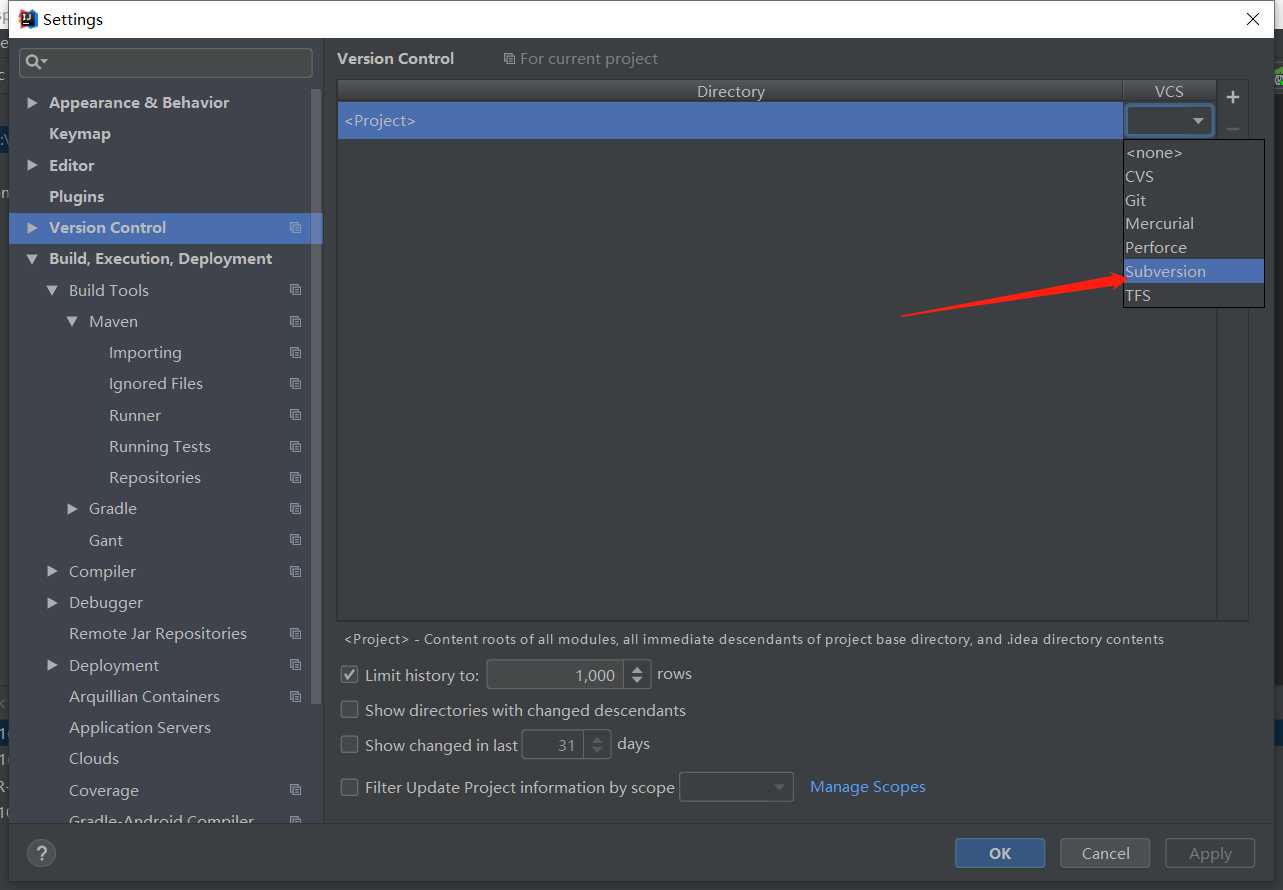1283x890 pixels.
Task: Open the Manage Scopes link
Action: click(x=867, y=787)
